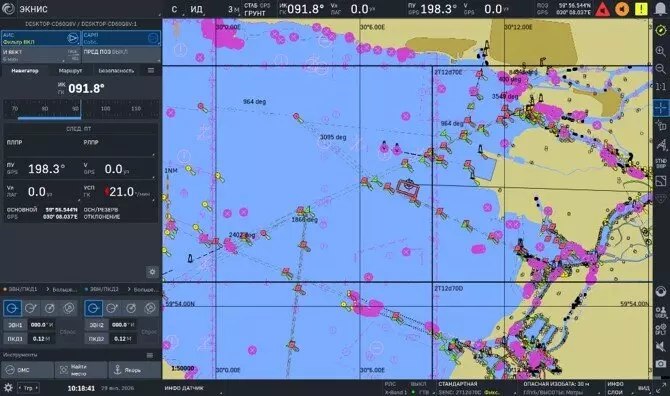
Task: Expand ЭВН/ПКД1 Больше options
Action: click(x=62, y=290)
